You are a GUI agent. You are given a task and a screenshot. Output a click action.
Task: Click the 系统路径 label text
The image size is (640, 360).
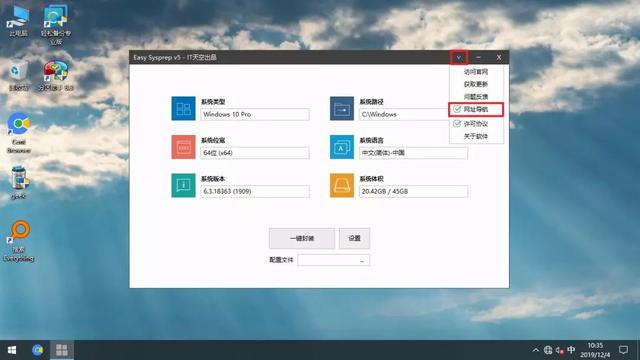(371, 102)
